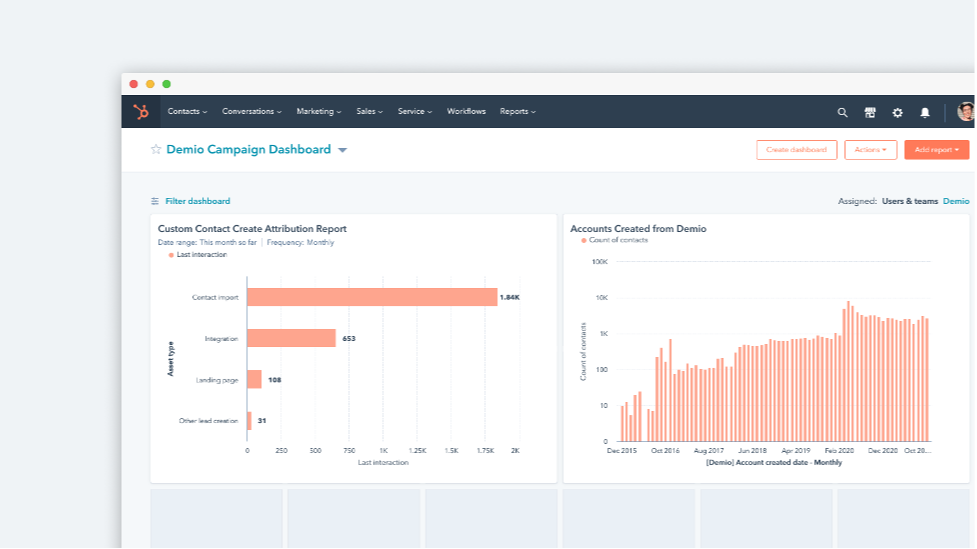Open the search magnifier icon
Image resolution: width=977 pixels, height=549 pixels.
[x=842, y=112]
